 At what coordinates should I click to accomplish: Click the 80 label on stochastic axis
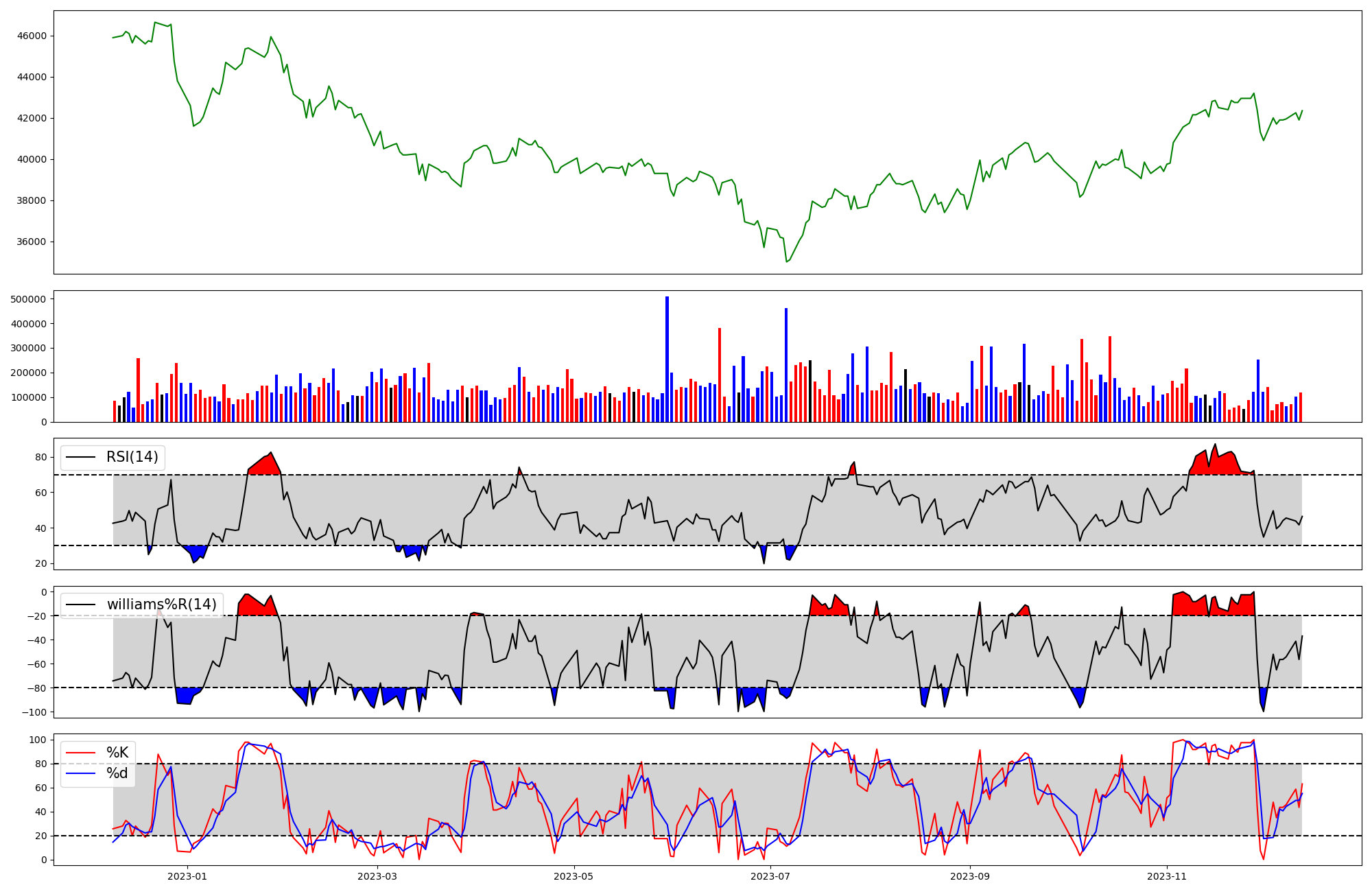40,764
